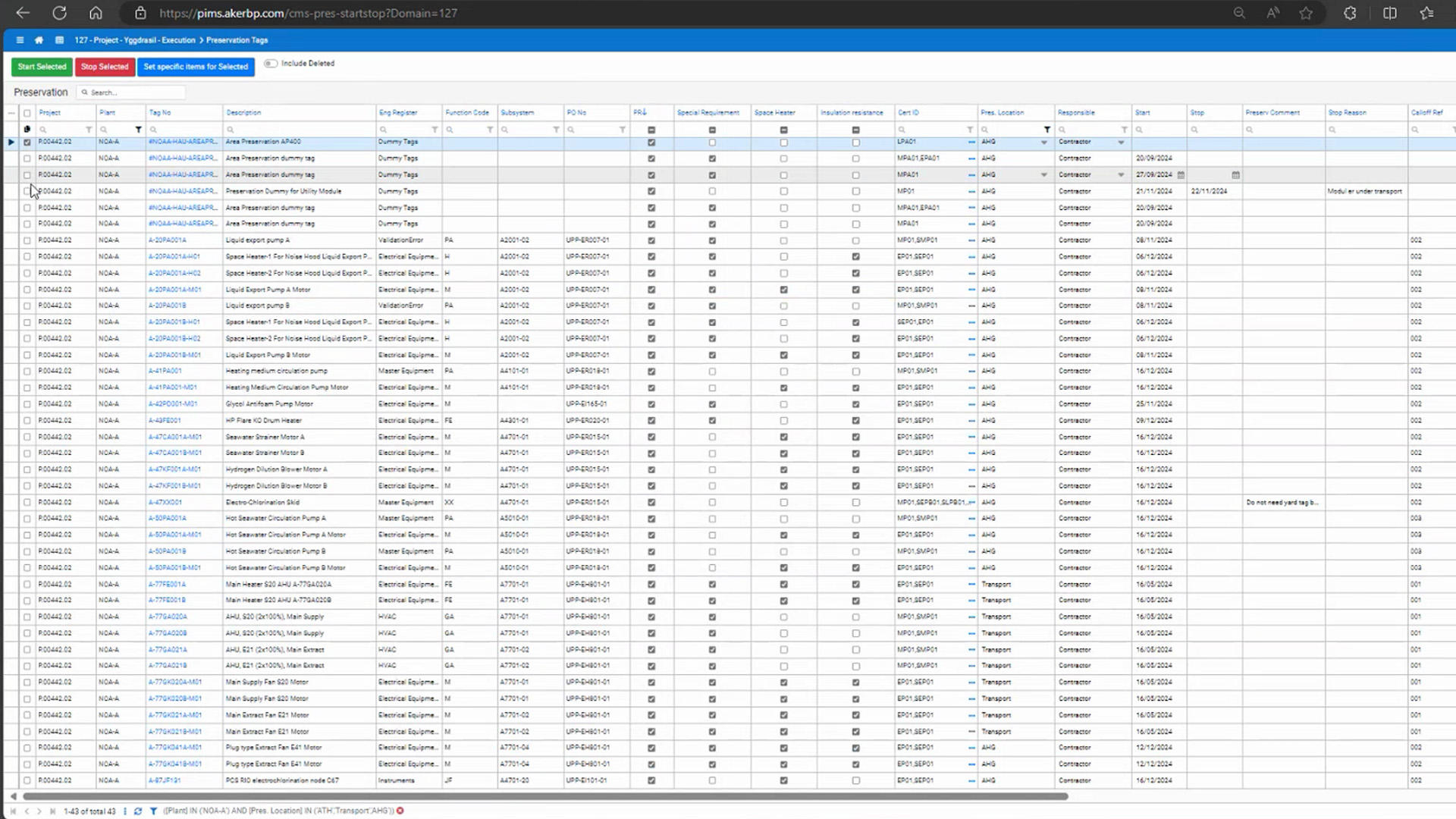Viewport: 1456px width, 819px height.
Task: Click Stop Selected button
Action: pos(105,67)
